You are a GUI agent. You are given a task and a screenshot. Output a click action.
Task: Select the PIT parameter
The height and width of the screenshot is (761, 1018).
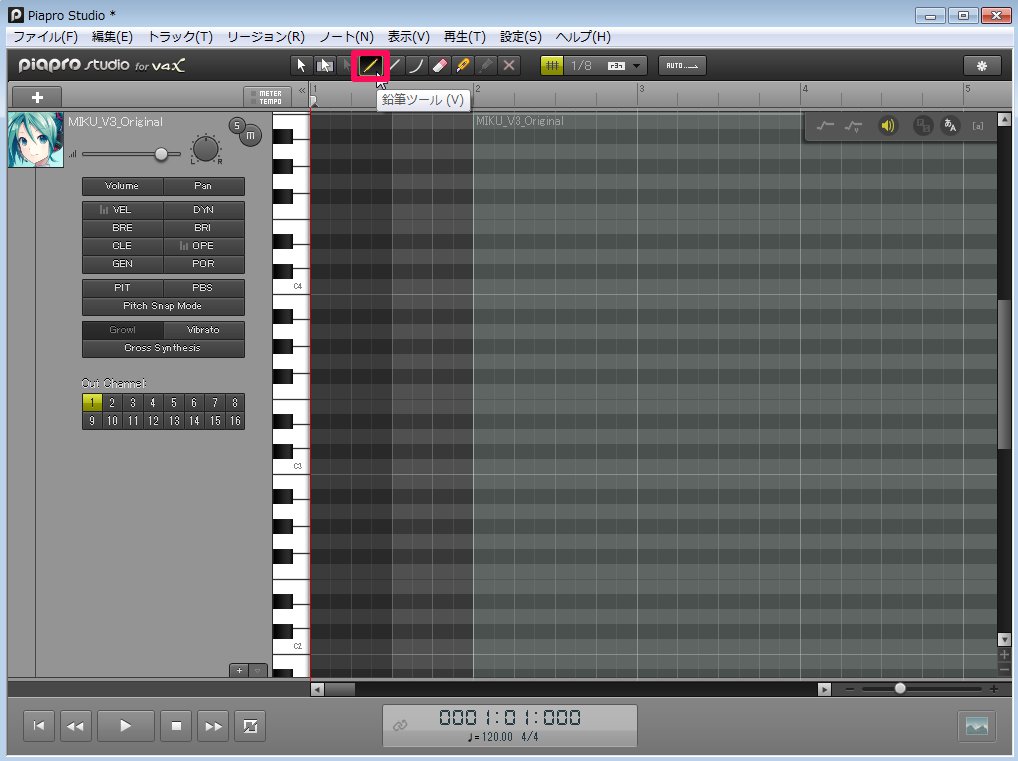(122, 288)
